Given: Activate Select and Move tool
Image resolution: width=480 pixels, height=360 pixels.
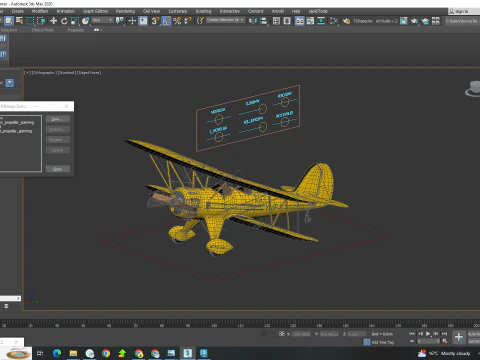Looking at the screenshot, I should pos(53,21).
